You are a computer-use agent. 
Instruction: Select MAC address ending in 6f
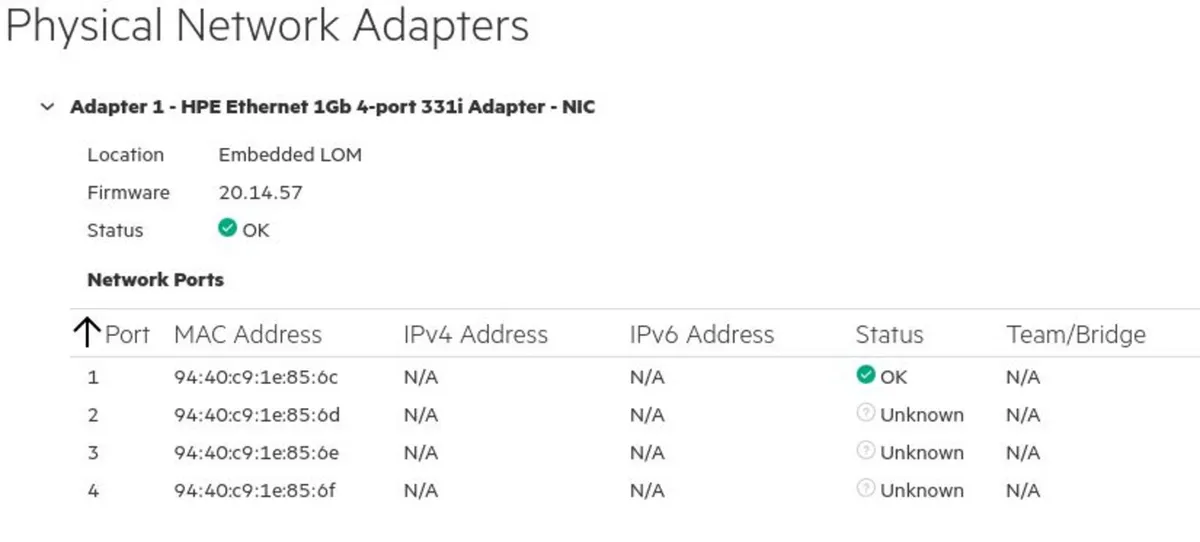[x=256, y=491]
